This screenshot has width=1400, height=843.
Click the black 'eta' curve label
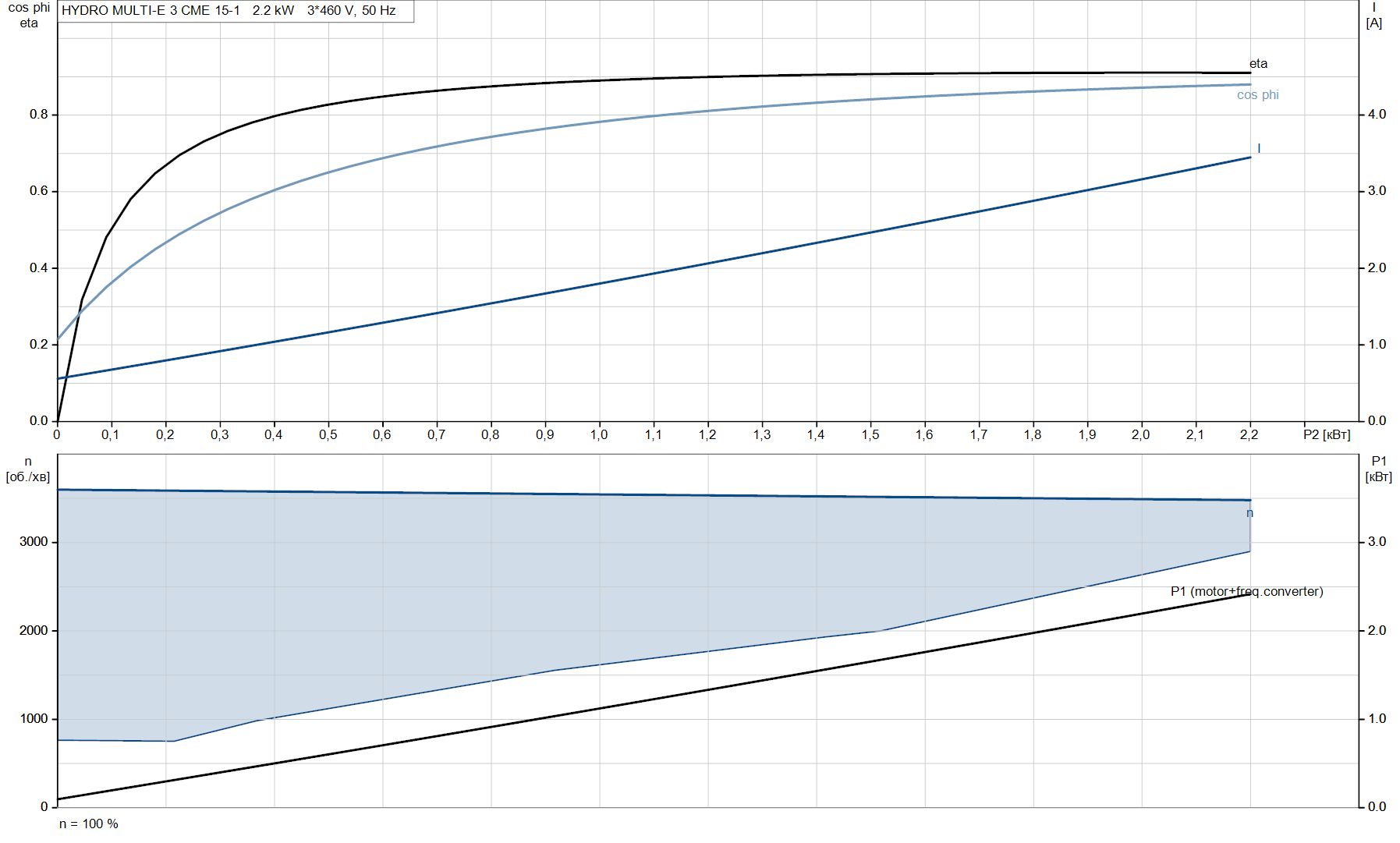[x=1258, y=64]
